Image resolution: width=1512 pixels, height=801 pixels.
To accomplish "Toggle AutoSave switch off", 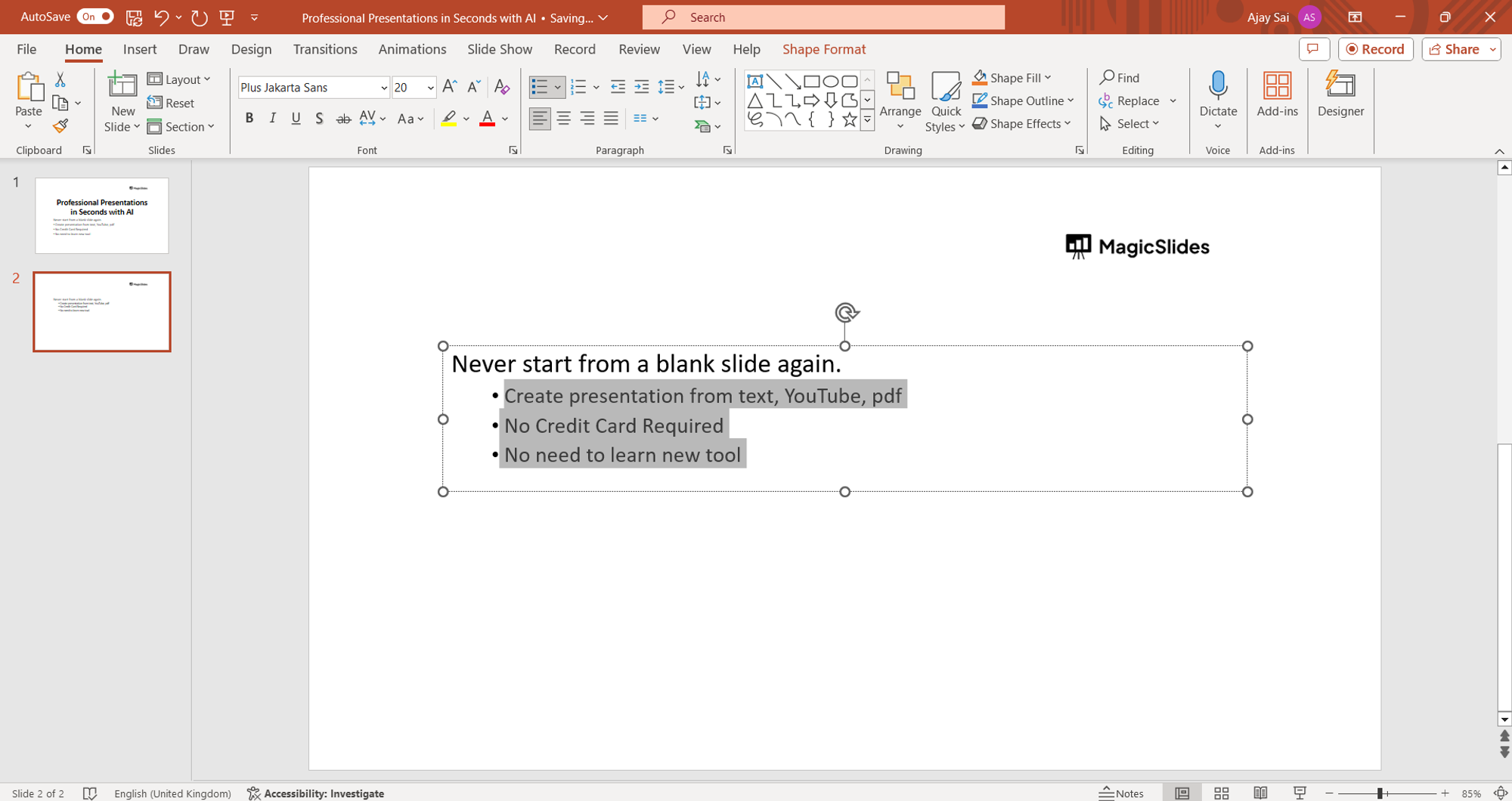I will point(94,17).
